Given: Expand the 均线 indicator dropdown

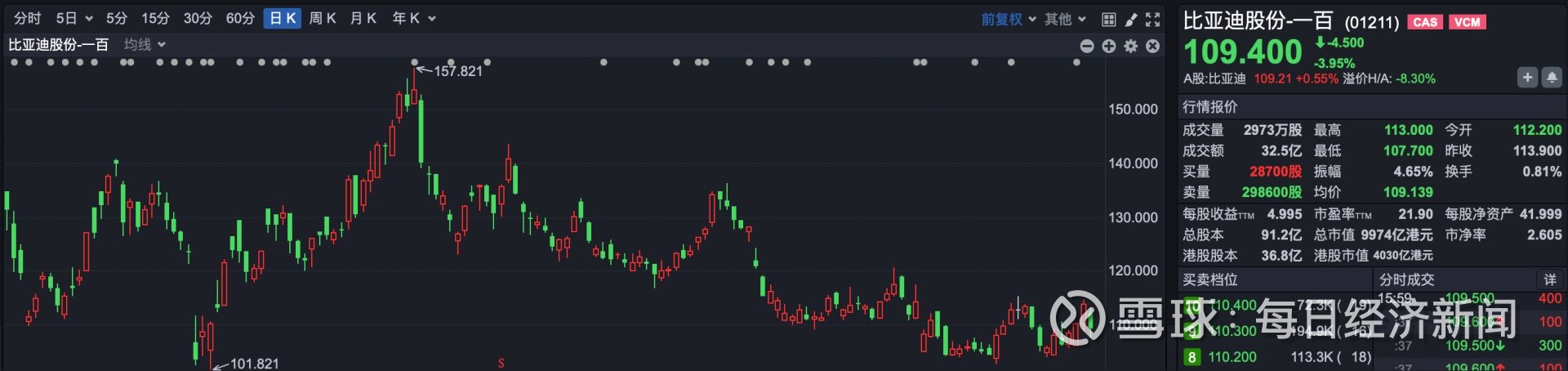Looking at the screenshot, I should coord(145,44).
